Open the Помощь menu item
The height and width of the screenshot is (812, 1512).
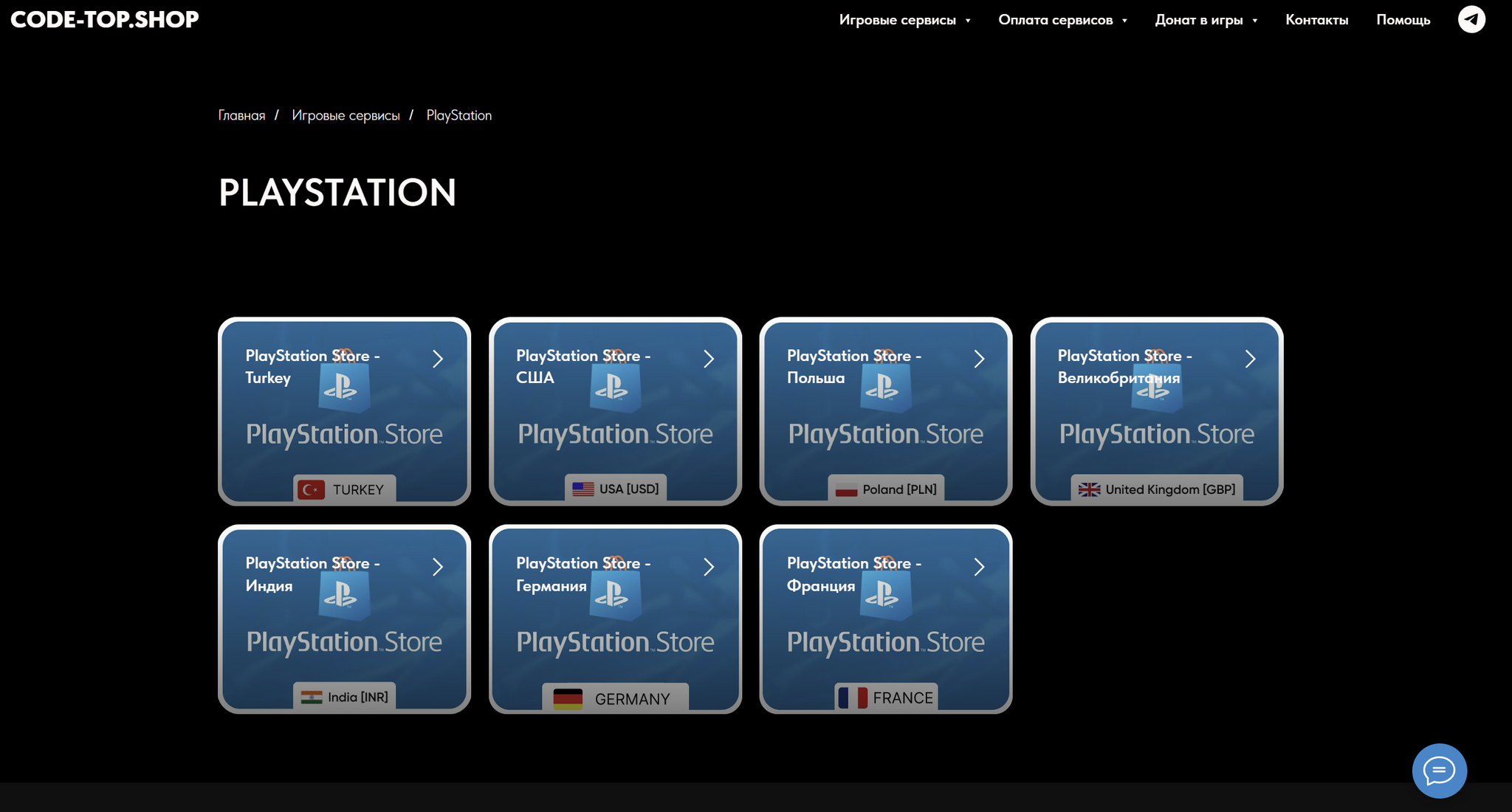click(1403, 20)
